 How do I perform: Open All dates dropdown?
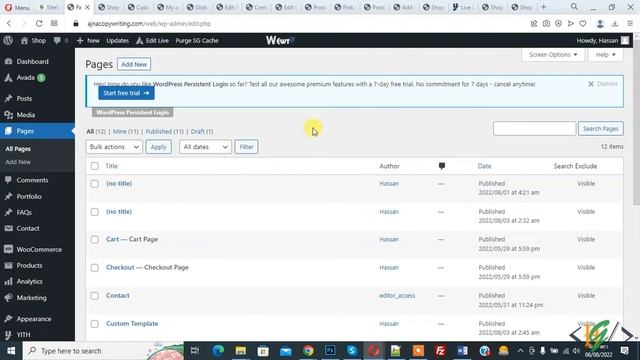tap(205, 147)
